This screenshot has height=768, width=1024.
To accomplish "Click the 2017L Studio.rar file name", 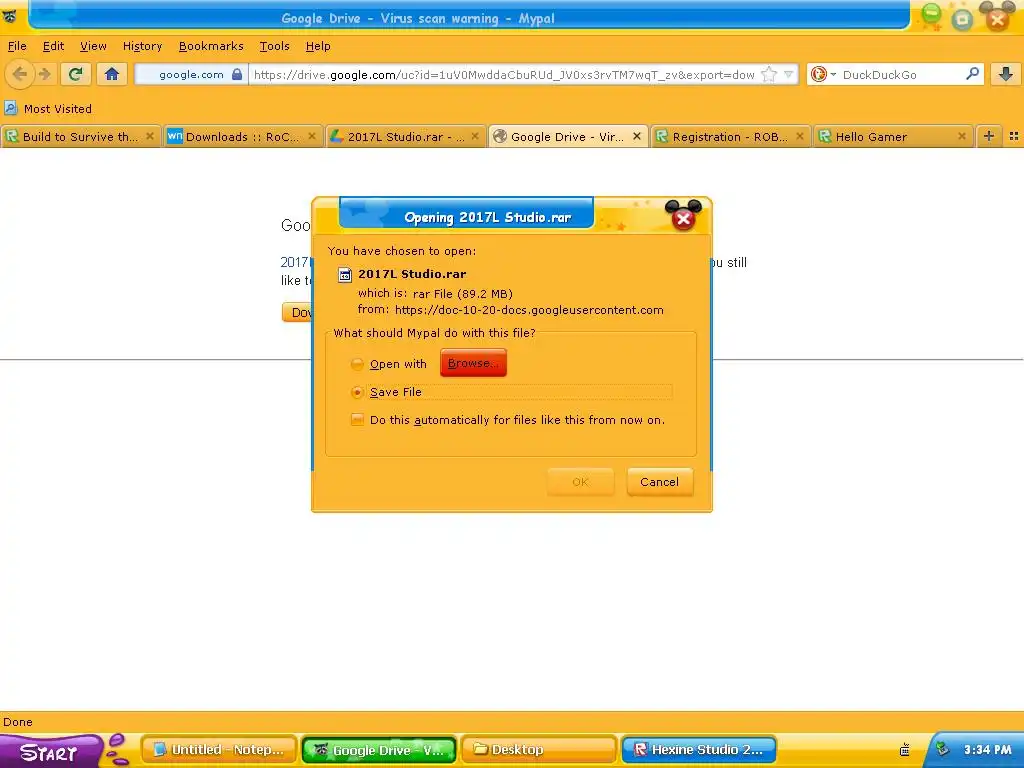I will [x=412, y=274].
